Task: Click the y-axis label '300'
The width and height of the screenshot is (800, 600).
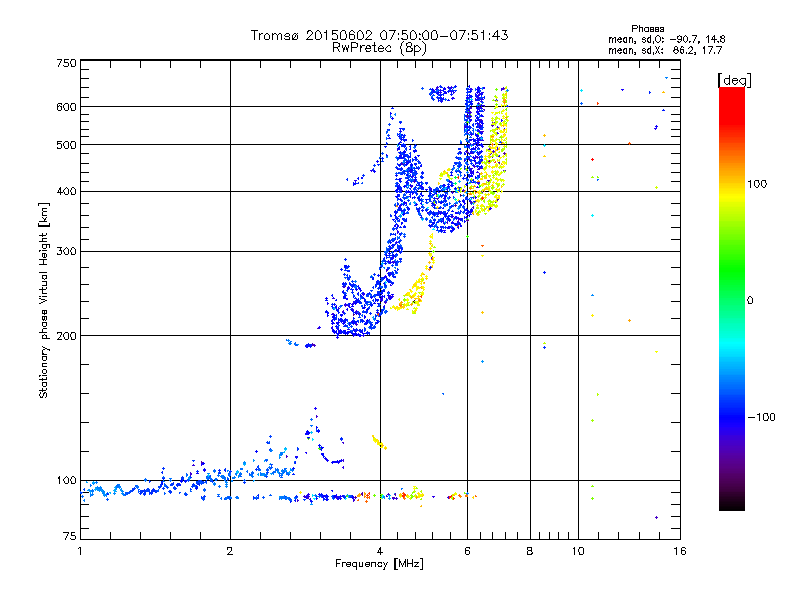Action: coord(67,252)
